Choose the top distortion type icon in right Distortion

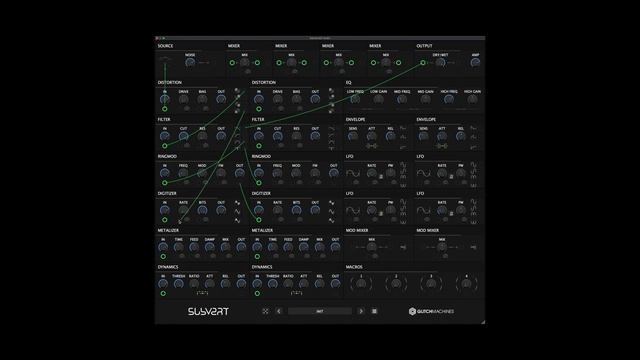pos(331,90)
